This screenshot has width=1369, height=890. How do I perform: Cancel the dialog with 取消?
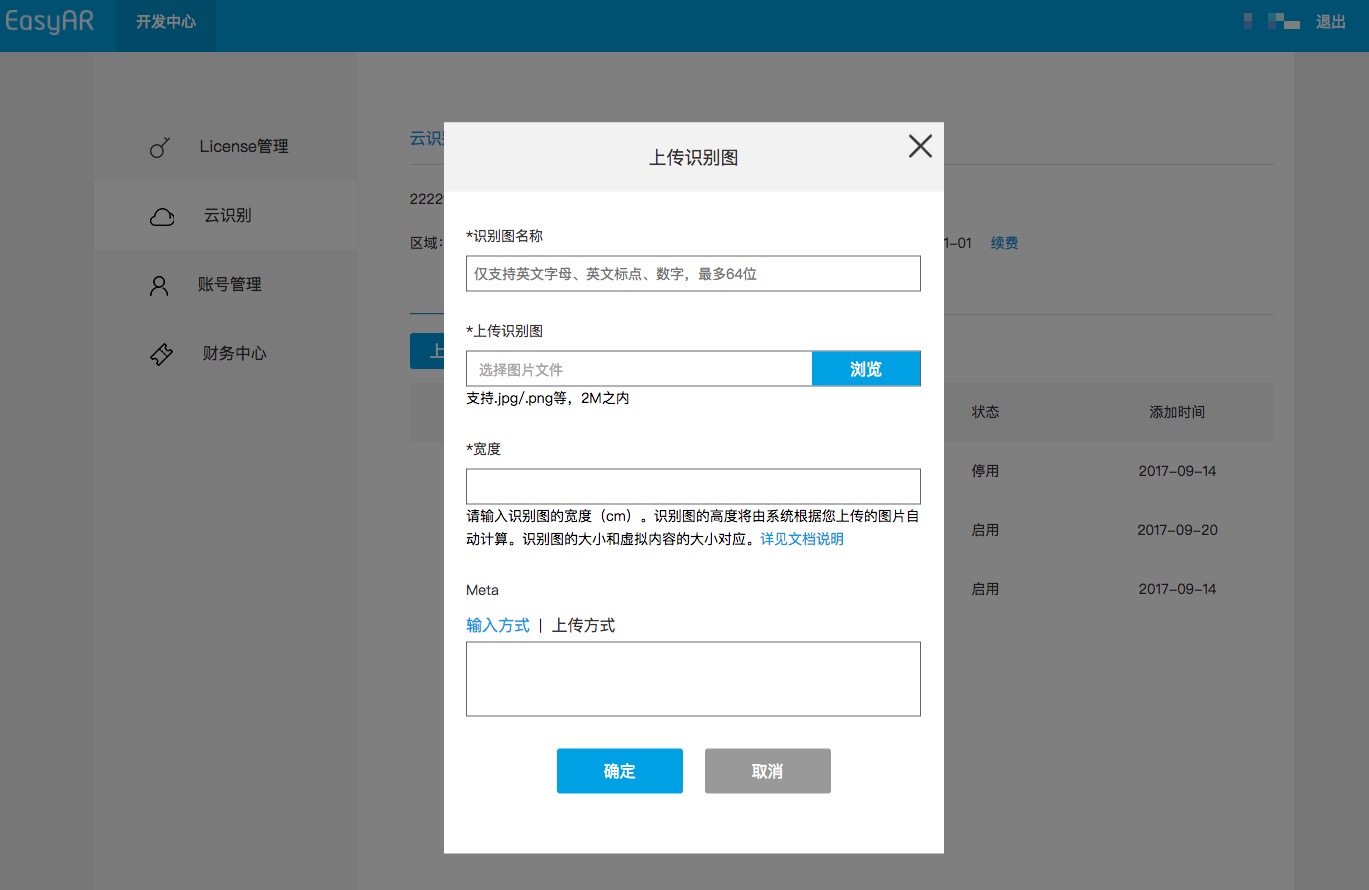767,770
